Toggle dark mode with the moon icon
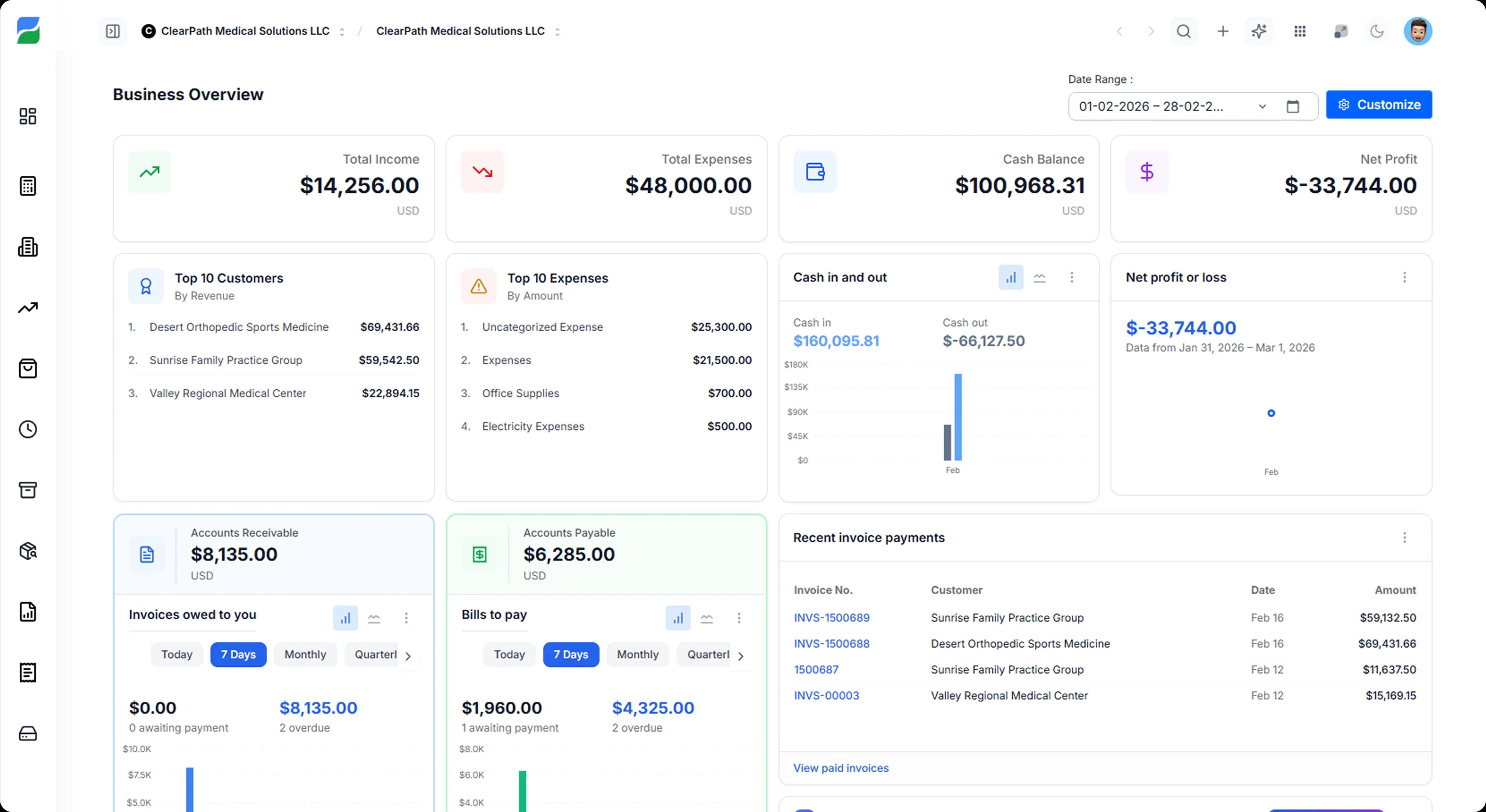Viewport: 1486px width, 812px height. 1377,31
